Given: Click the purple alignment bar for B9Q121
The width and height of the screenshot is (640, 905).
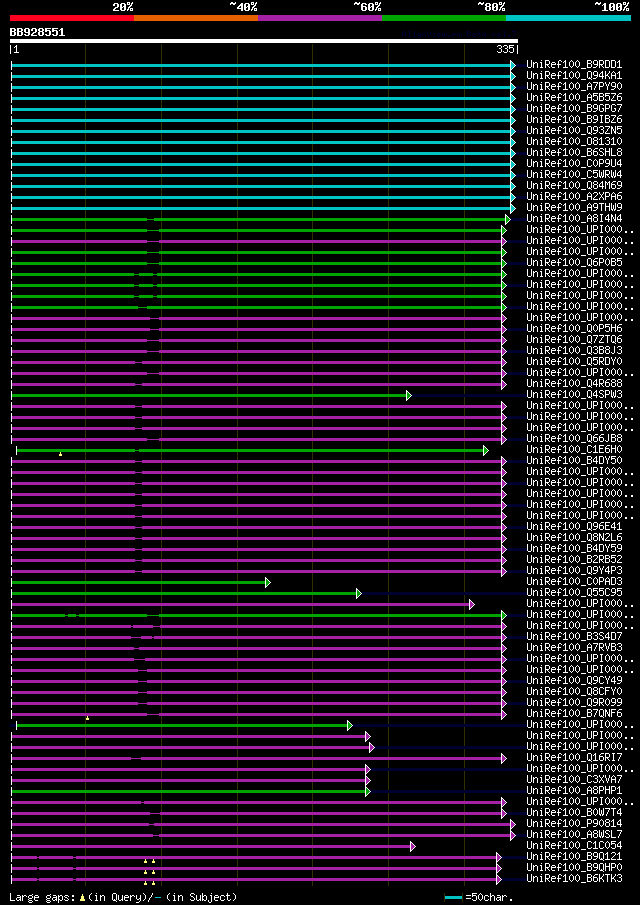Looking at the screenshot, I should tap(254, 858).
